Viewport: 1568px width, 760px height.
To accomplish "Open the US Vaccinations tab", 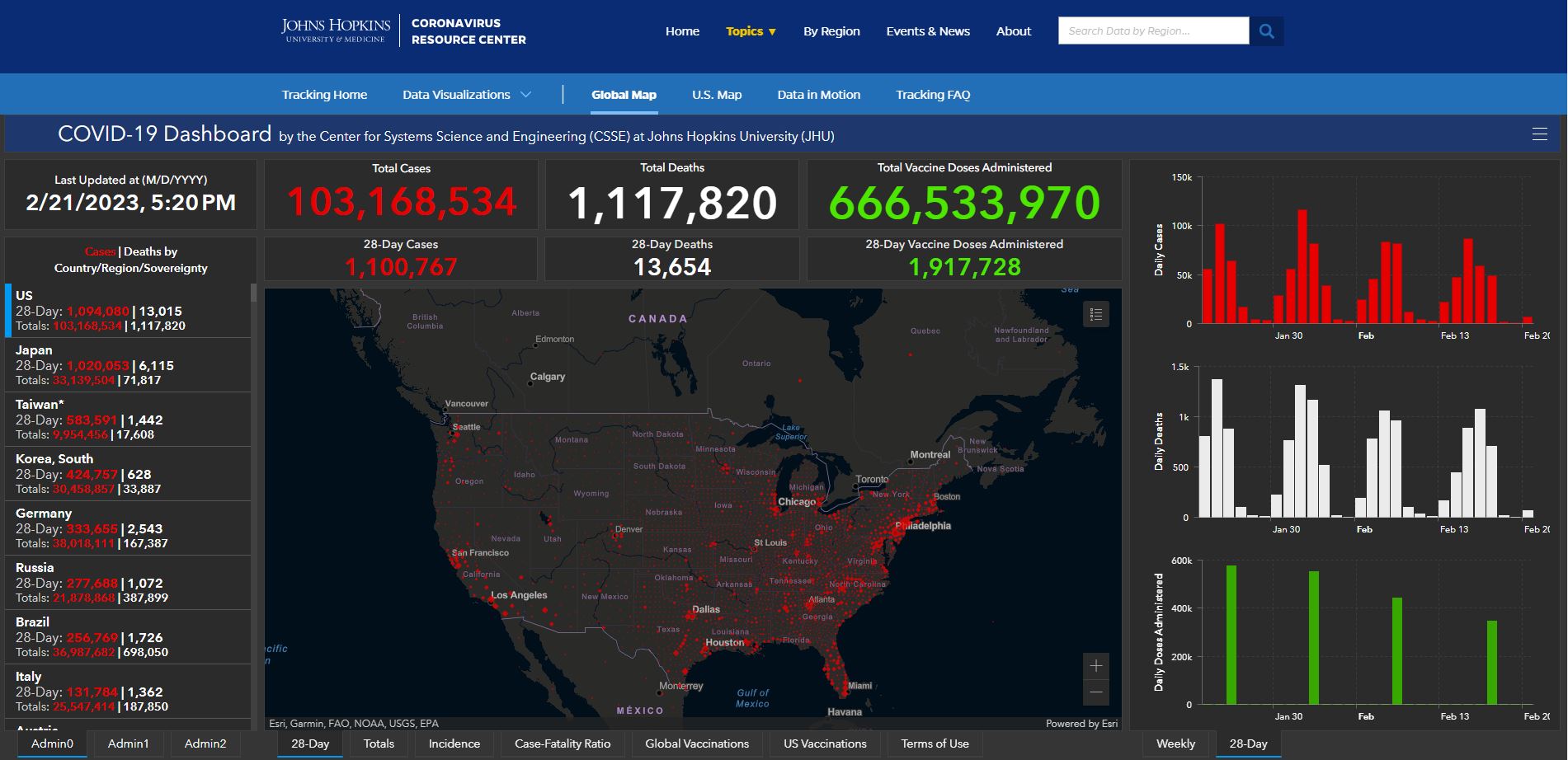I will (x=825, y=744).
